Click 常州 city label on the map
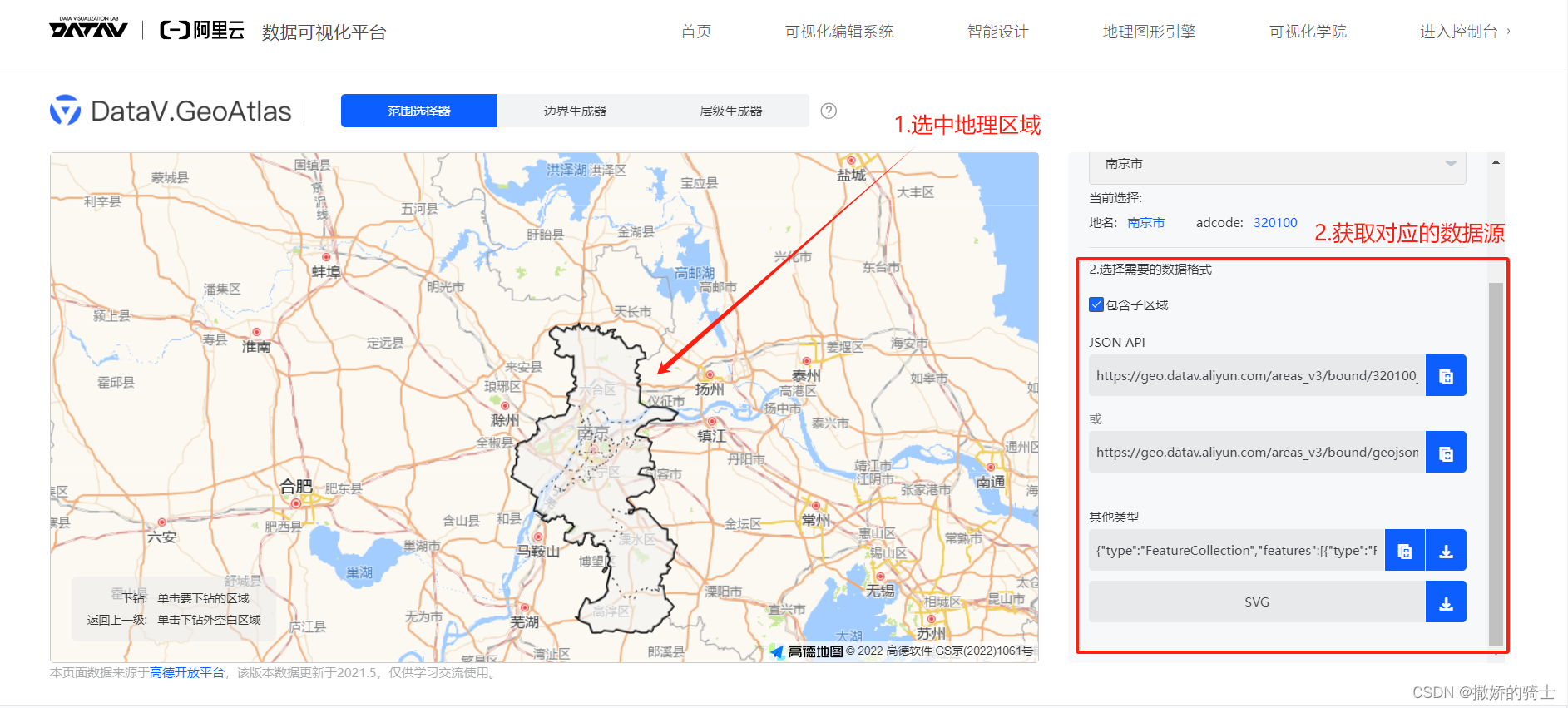This screenshot has width=1568, height=708. click(816, 520)
